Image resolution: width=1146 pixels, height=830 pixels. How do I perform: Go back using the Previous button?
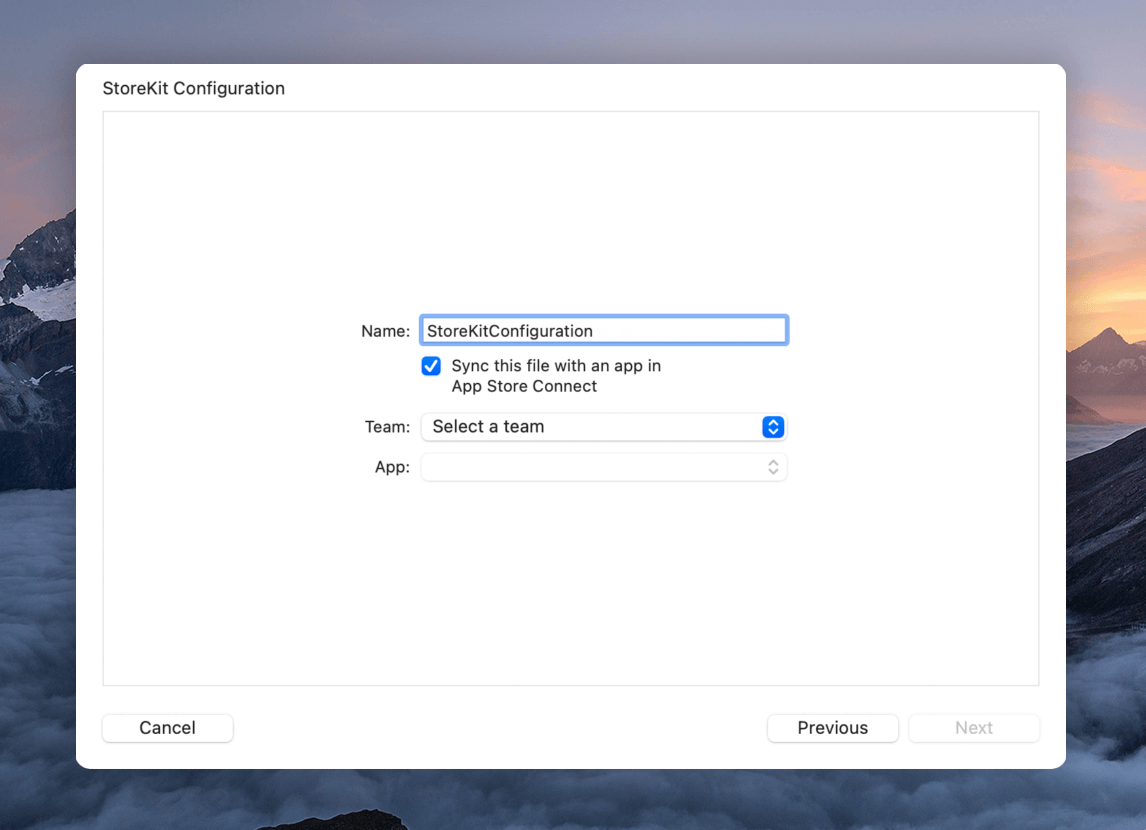pyautogui.click(x=832, y=727)
